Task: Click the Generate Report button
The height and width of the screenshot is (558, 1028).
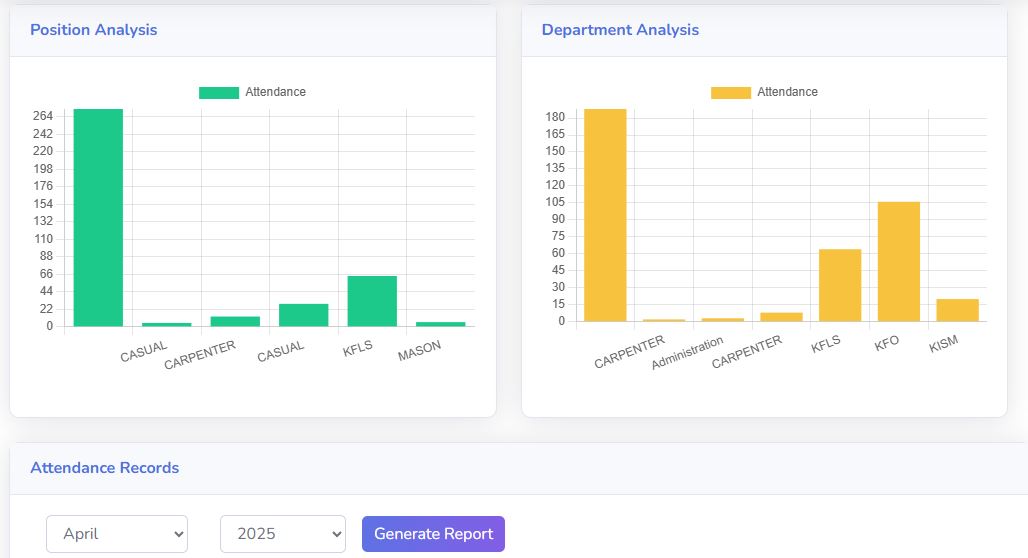Action: point(433,534)
